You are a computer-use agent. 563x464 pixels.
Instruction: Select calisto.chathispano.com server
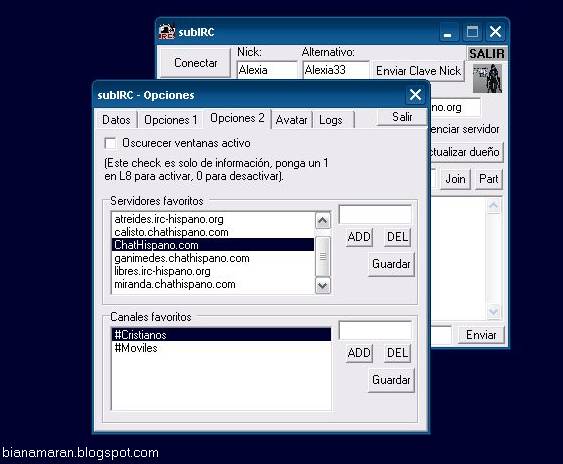tap(213, 232)
